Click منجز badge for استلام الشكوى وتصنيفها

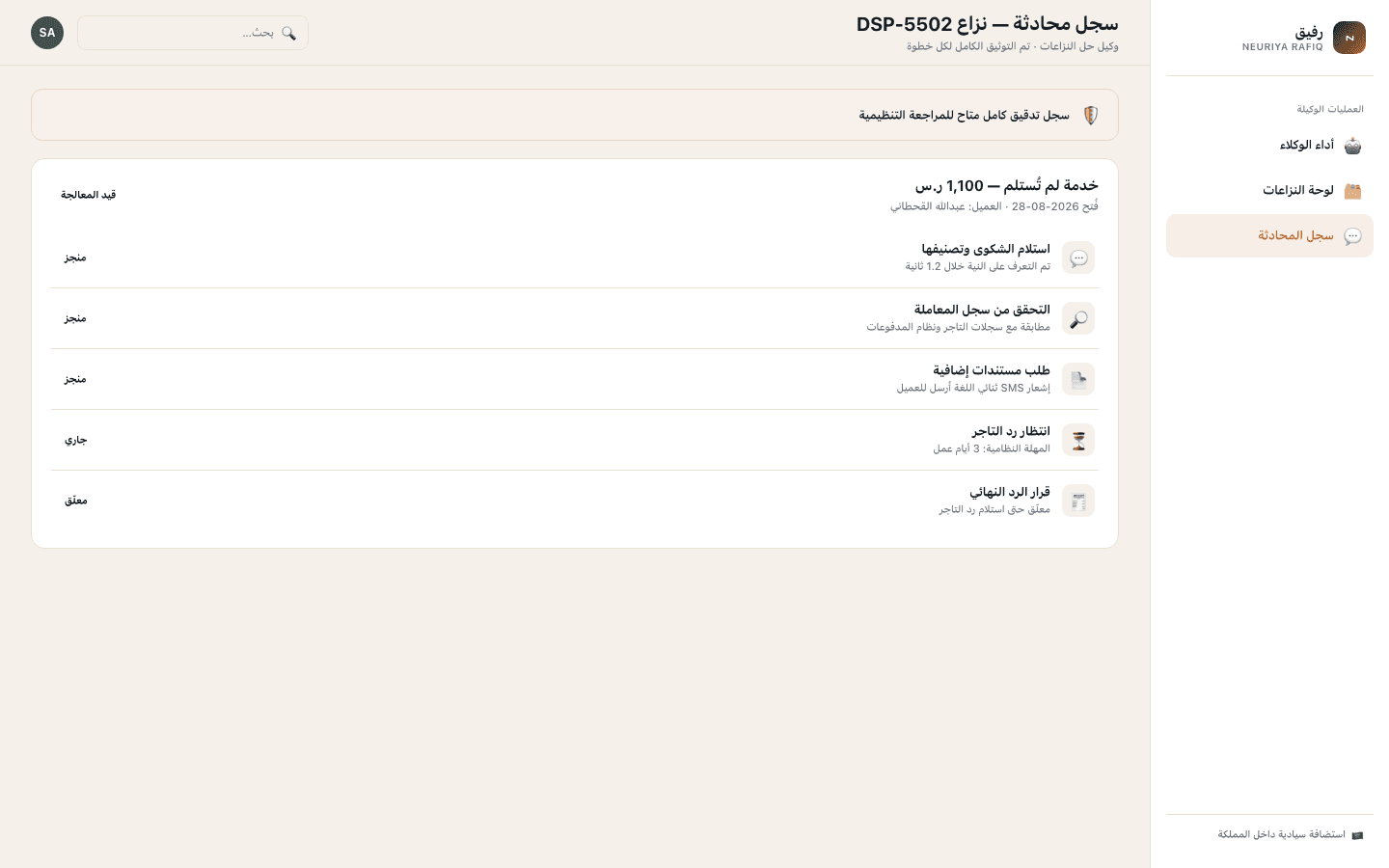point(75,258)
